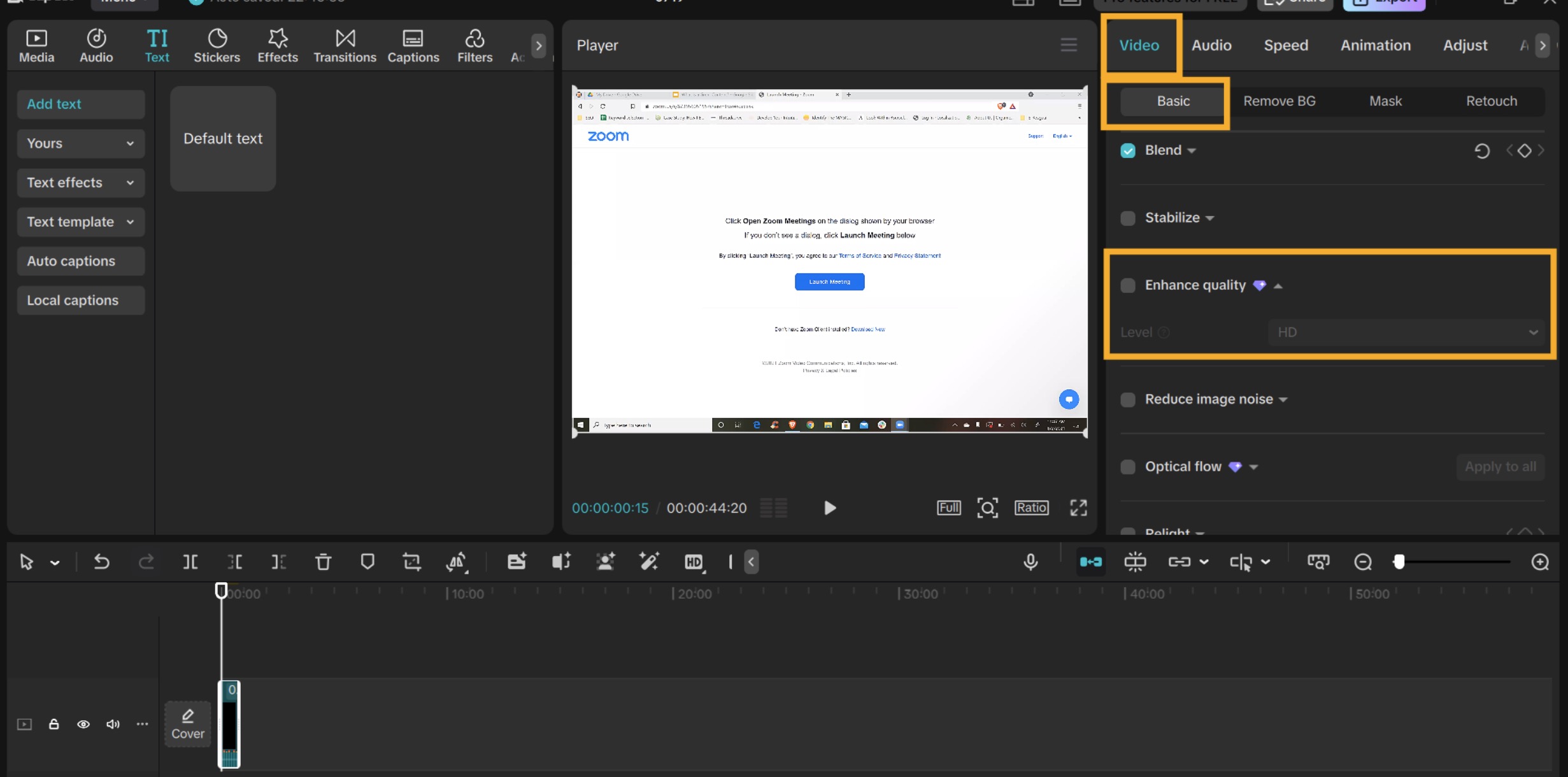Click timeline zoom-in magnifier icon
This screenshot has width=1568, height=777.
1540,562
